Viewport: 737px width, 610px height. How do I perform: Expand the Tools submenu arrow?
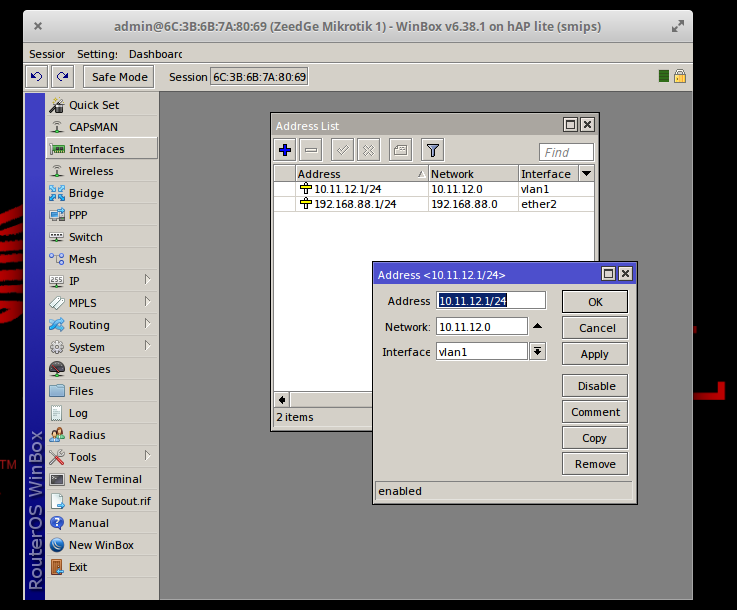[147, 456]
